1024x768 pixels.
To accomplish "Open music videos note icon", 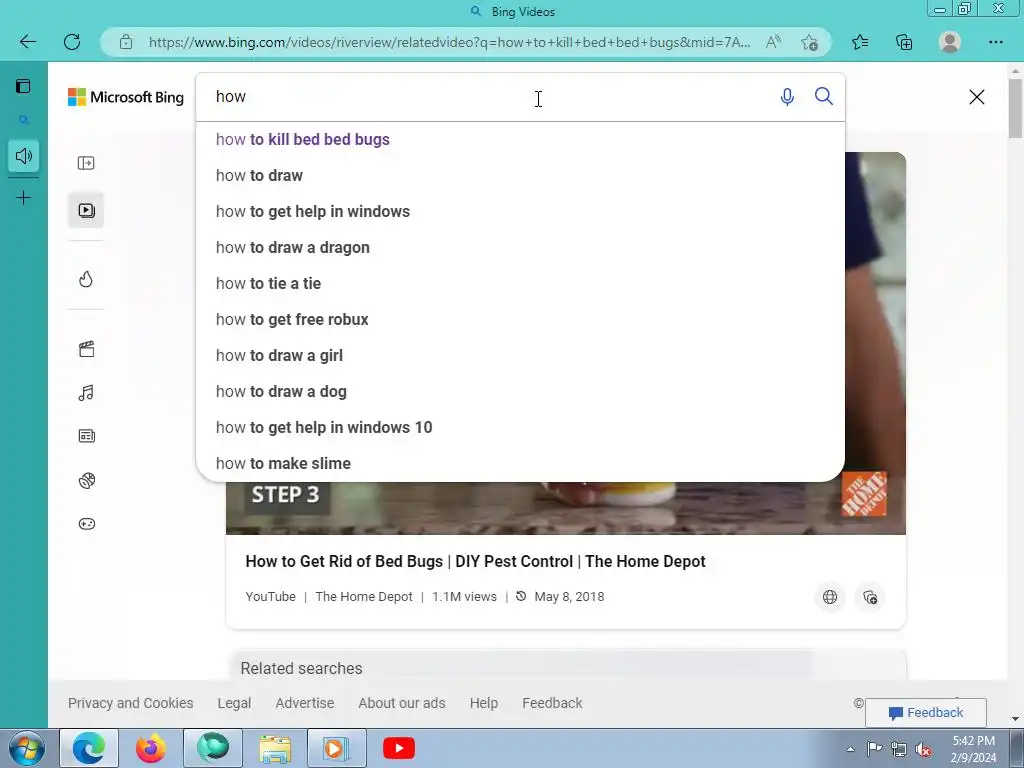I will coord(86,392).
